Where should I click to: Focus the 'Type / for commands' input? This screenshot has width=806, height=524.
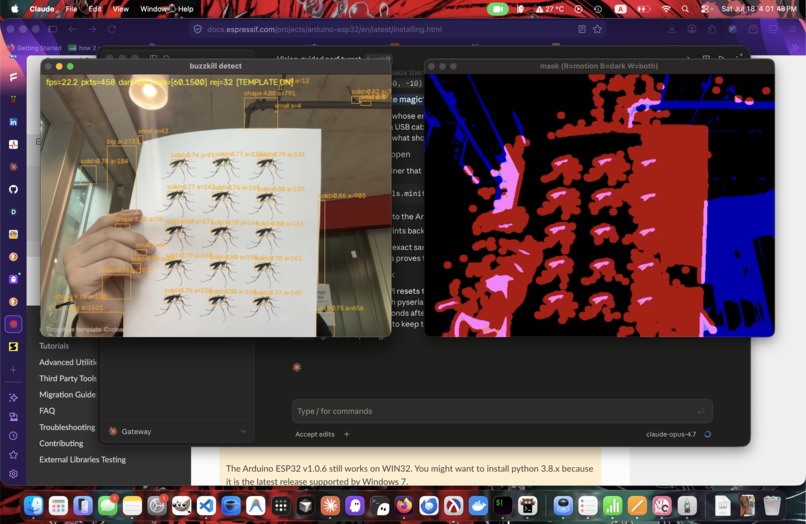502,411
